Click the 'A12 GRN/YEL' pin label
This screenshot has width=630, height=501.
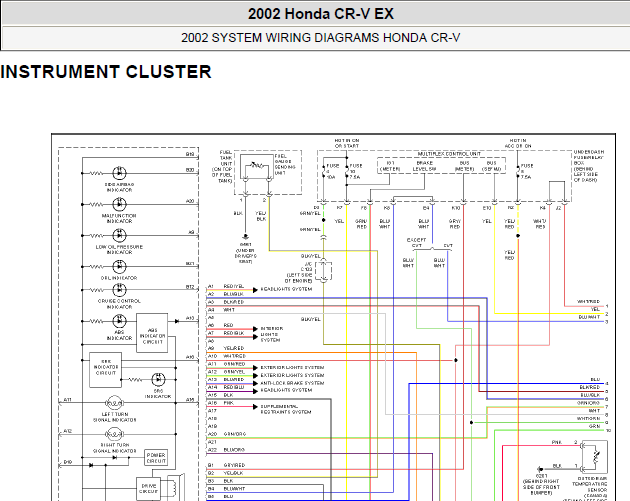tap(226, 372)
